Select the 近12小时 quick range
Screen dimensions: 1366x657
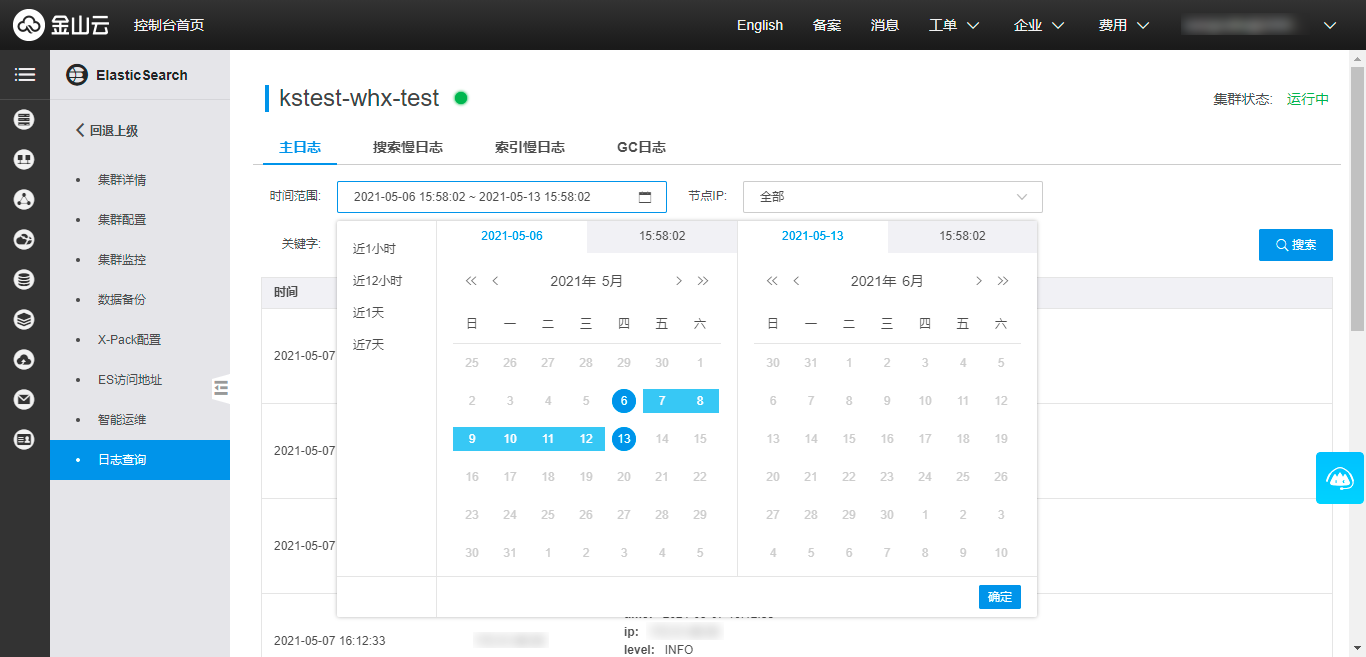[x=377, y=281]
